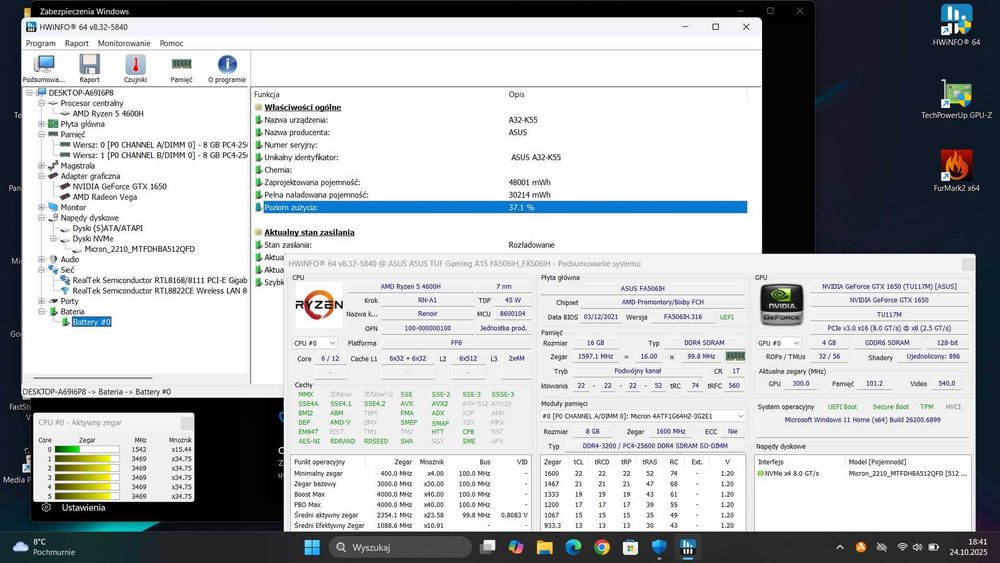
Task: Show hidden tray icons chevron
Action: (x=840, y=547)
